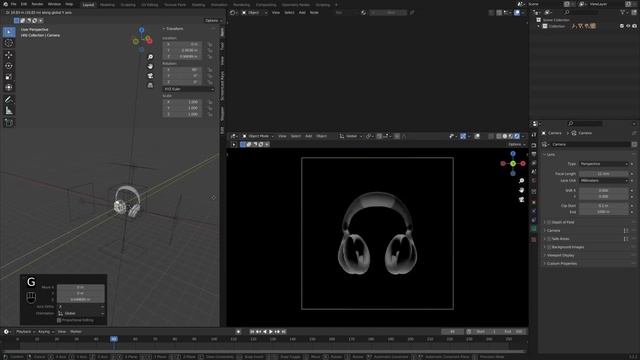Open the Output properties tab icon
The image size is (640, 360).
534,154
